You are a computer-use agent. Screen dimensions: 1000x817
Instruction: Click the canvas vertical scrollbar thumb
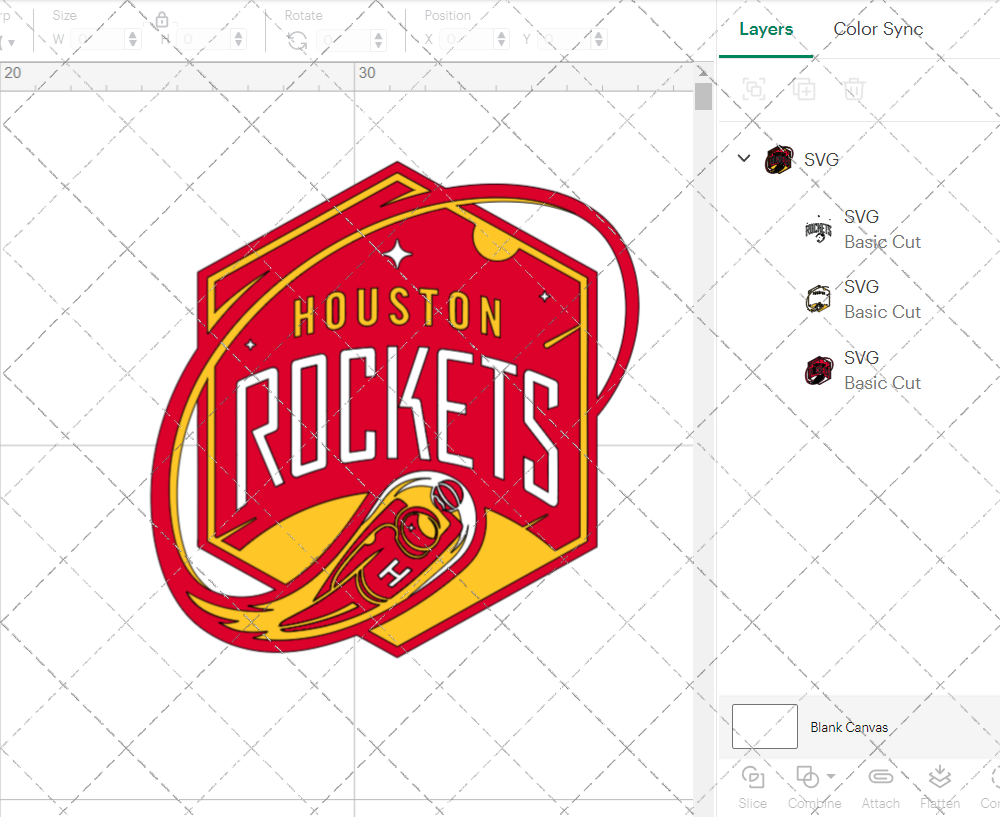click(703, 96)
